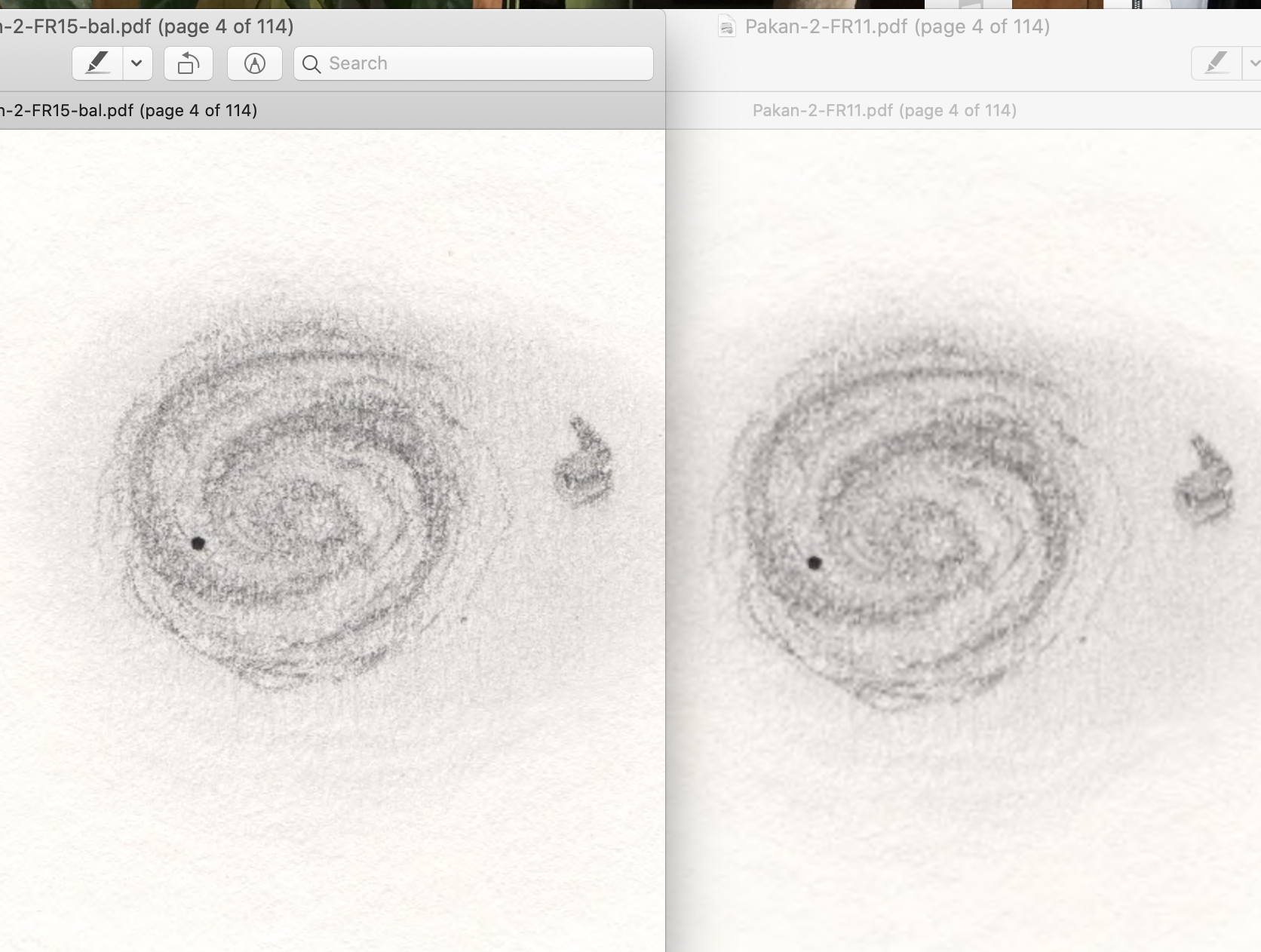Open the highlight color dropdown in FR15-bal window
Viewport: 1261px width, 952px height.
(x=137, y=63)
